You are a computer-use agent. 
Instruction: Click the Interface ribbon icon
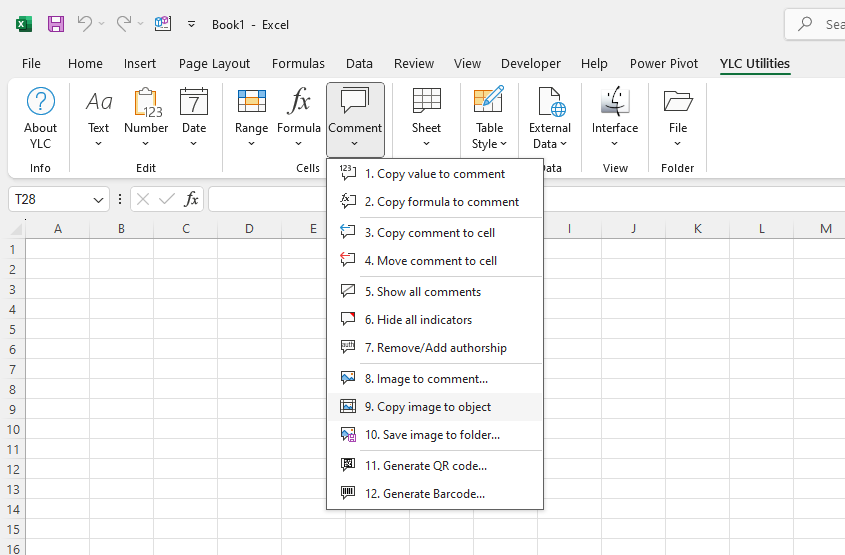point(614,102)
